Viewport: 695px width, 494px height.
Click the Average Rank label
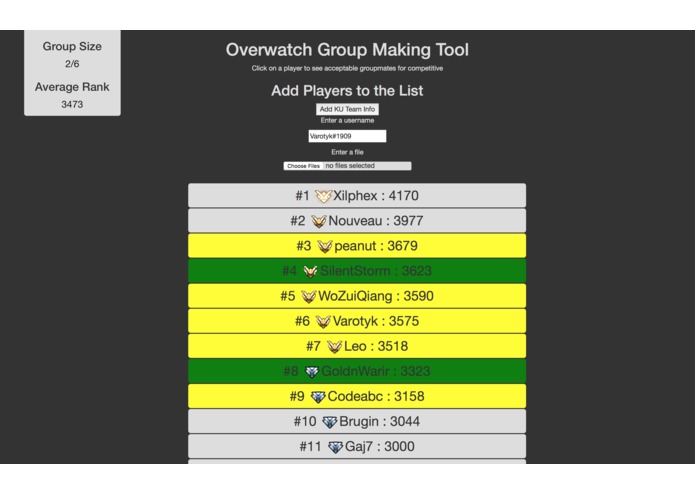tap(72, 87)
